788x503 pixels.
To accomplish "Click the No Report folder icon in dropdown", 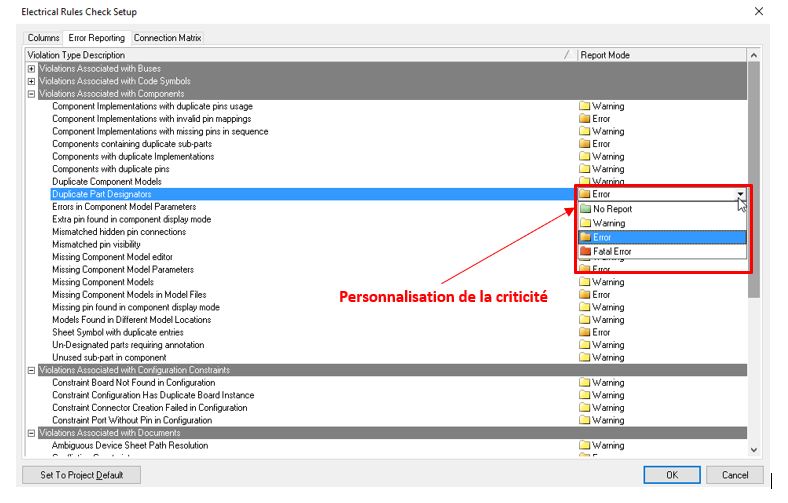I will (x=585, y=209).
